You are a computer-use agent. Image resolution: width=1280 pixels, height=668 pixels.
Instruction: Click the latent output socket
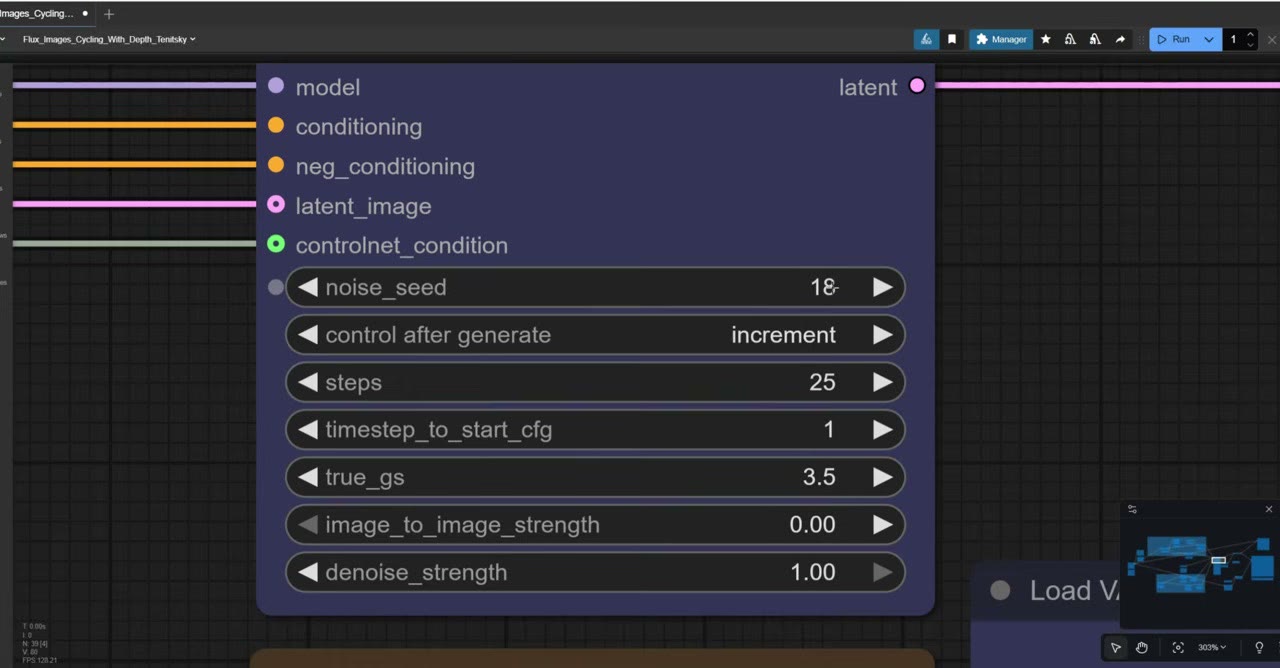[917, 86]
